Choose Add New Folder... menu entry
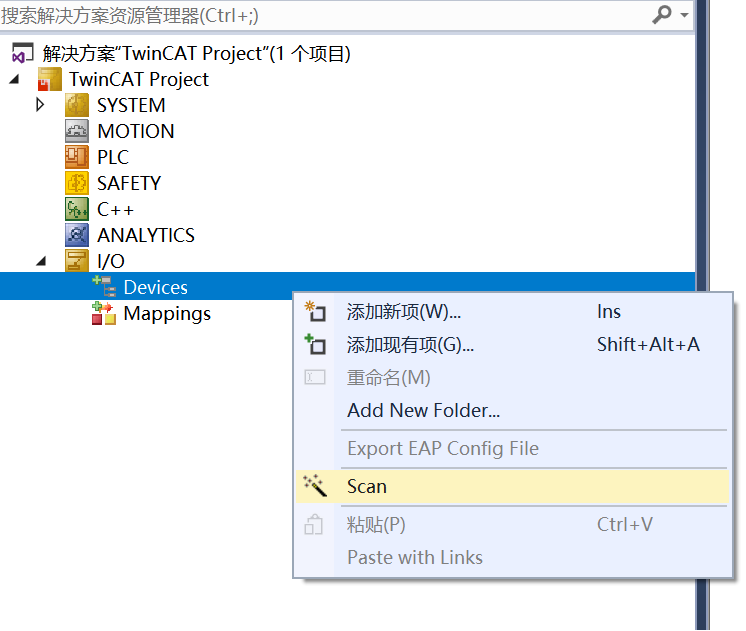This screenshot has height=631, width=746. 512,411
